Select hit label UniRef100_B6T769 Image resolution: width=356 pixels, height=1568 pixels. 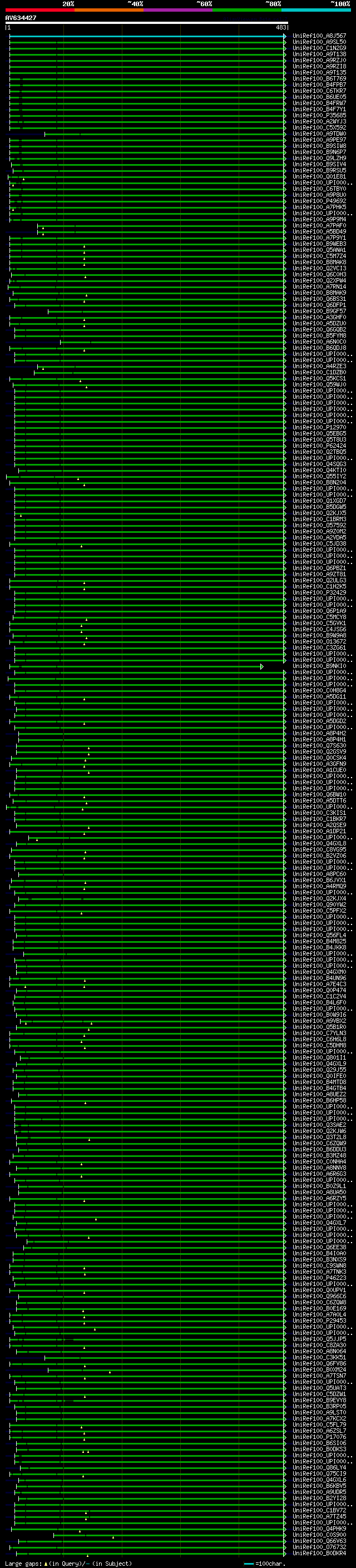(319, 78)
